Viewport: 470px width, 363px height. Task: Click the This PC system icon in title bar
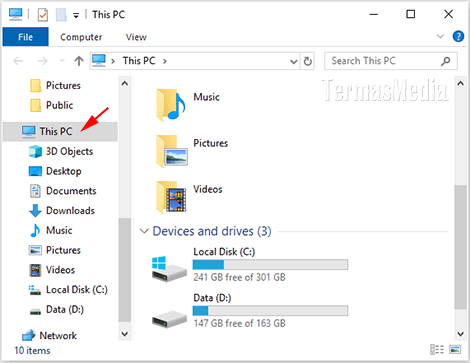click(16, 14)
